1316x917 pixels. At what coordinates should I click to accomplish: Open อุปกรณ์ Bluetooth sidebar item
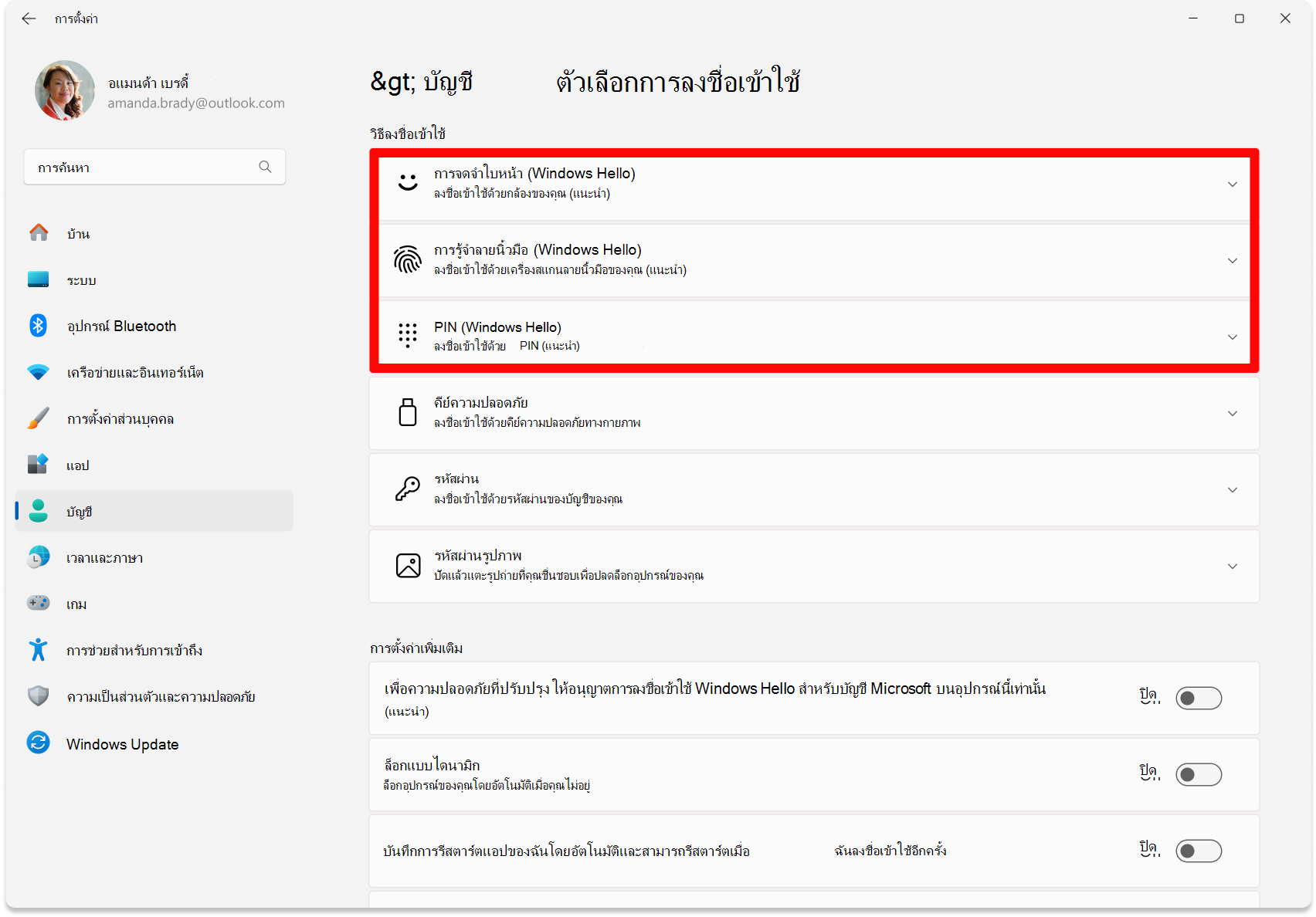tap(154, 326)
